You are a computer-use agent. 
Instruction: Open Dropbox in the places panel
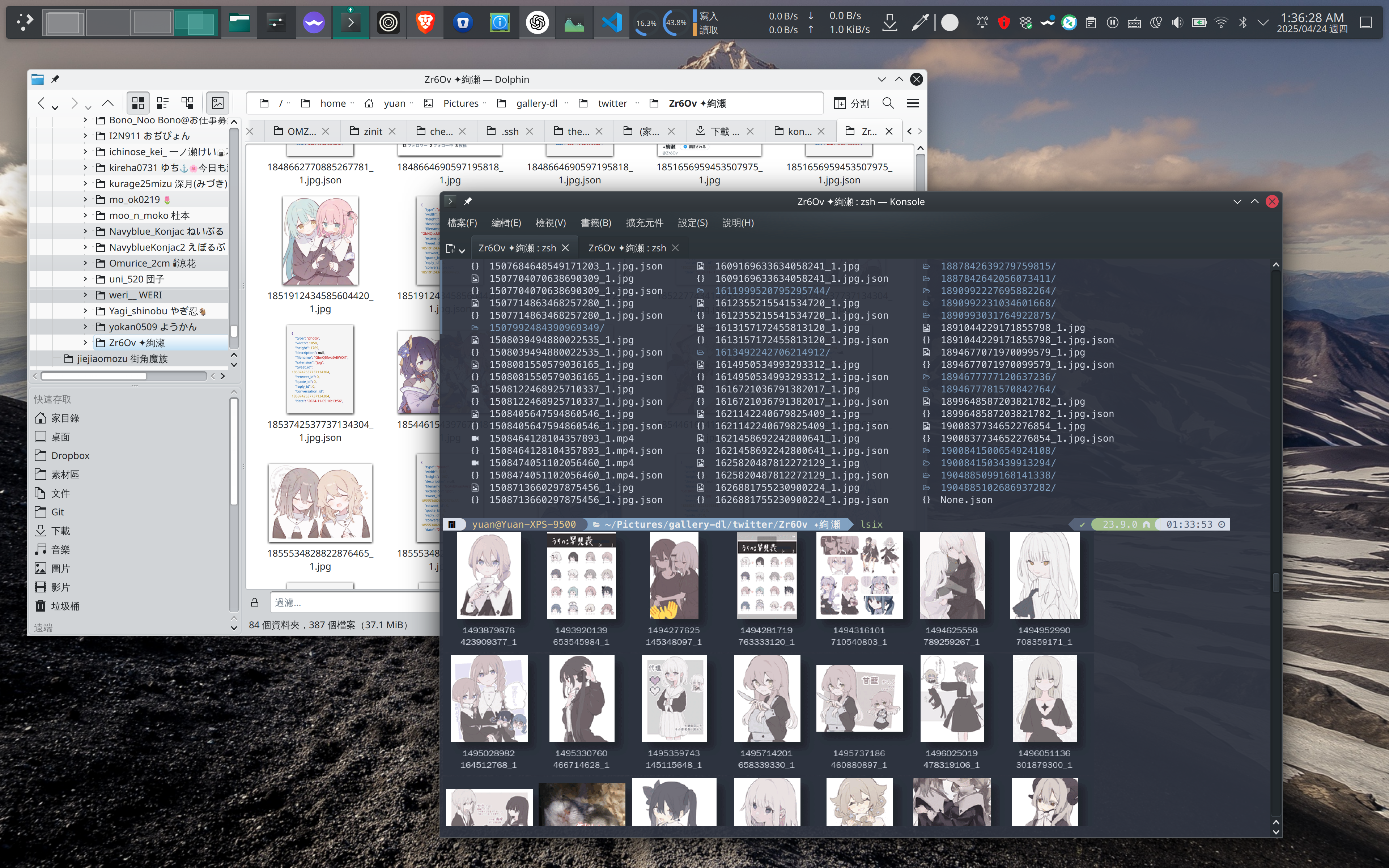70,455
